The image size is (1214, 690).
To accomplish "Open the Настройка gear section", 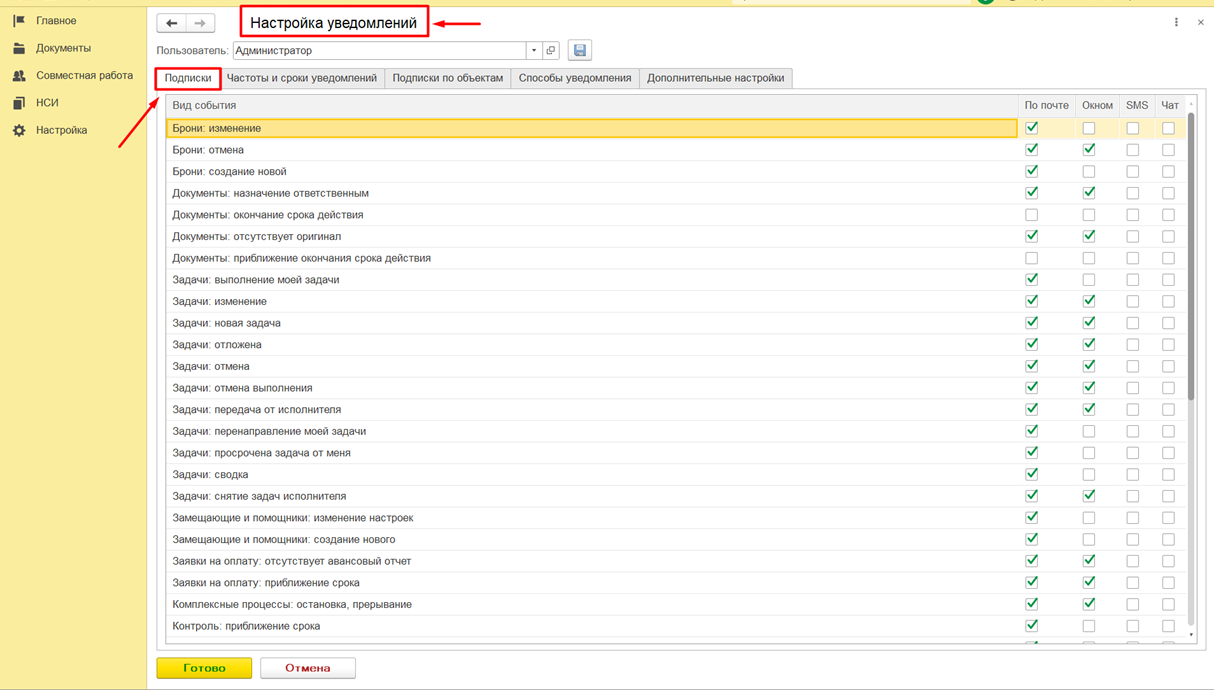I will tap(19, 130).
